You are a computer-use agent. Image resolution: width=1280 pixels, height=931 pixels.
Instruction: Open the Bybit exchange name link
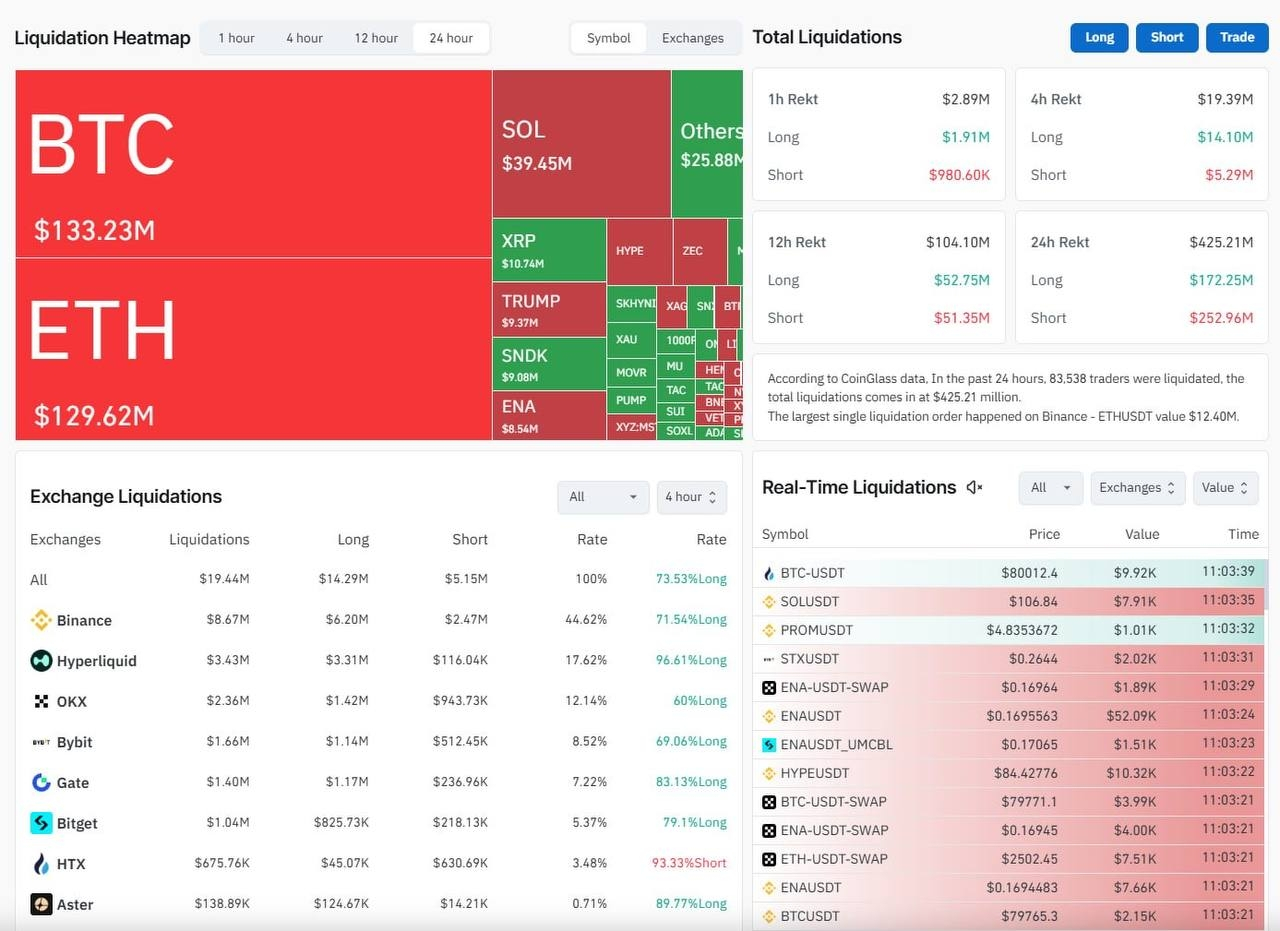75,742
